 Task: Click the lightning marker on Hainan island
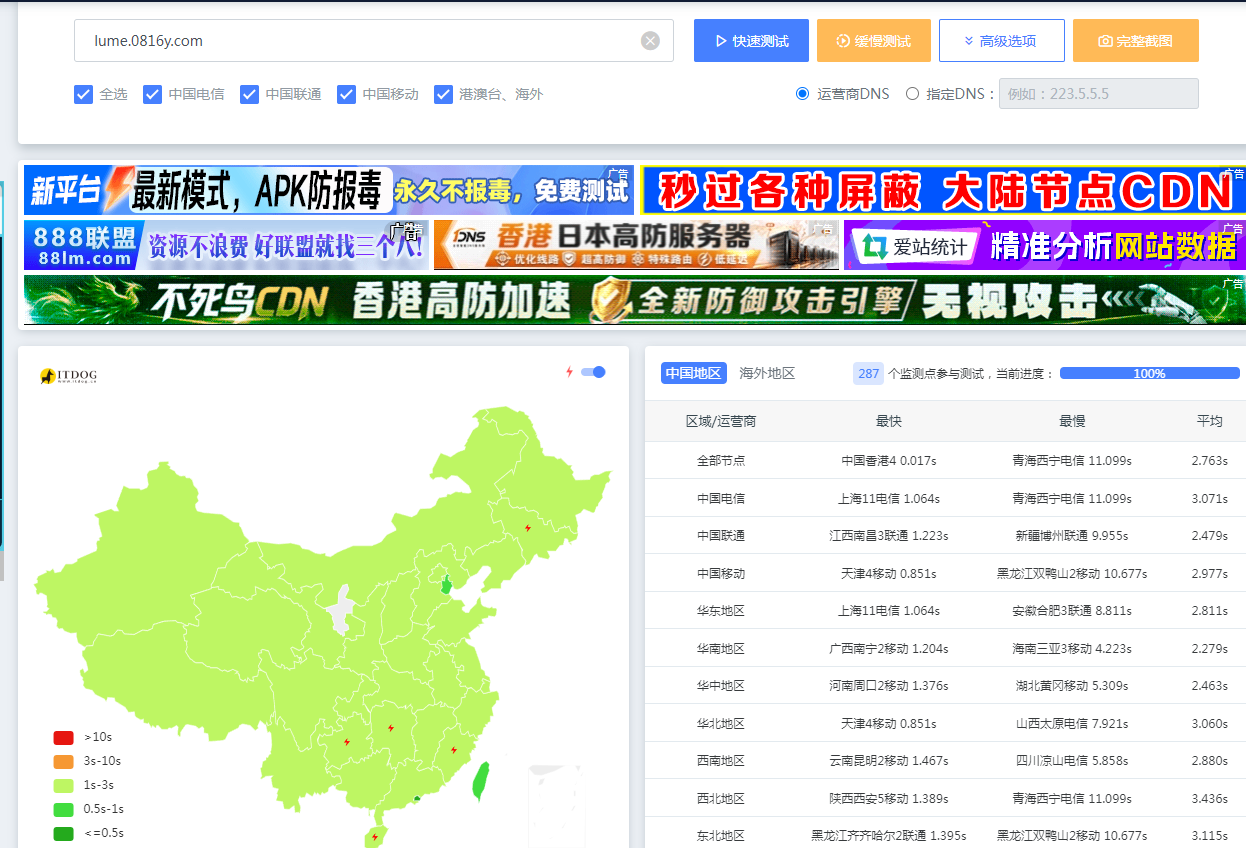click(375, 837)
